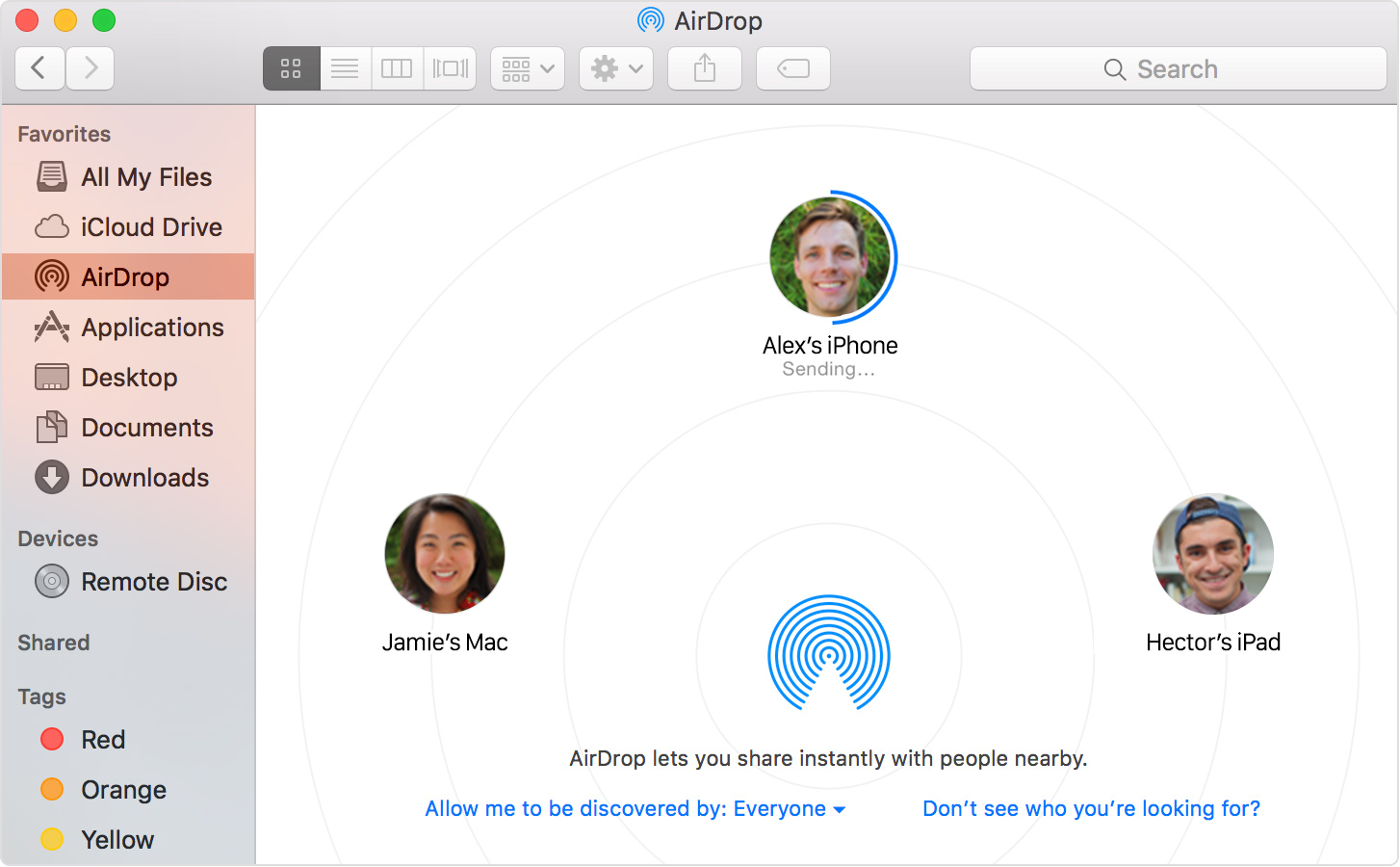
Task: Click the Search field
Action: click(1177, 68)
